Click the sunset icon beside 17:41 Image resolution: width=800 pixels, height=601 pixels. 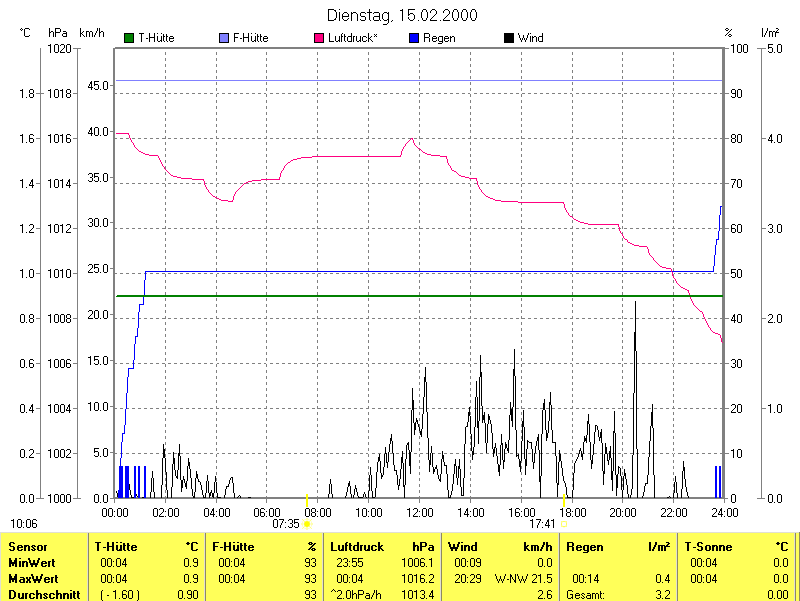[x=565, y=523]
